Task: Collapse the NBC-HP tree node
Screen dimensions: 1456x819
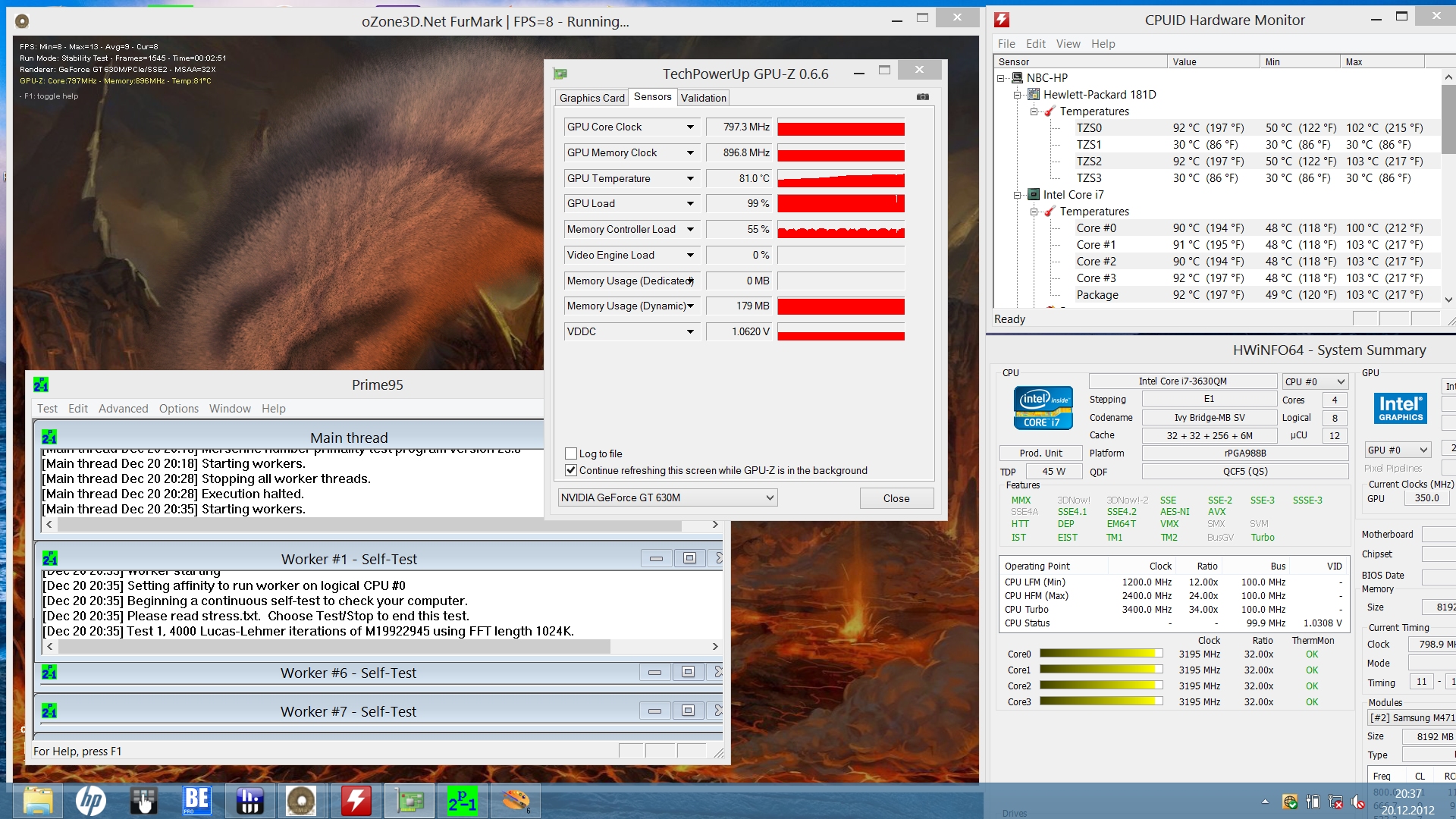Action: (x=1001, y=78)
